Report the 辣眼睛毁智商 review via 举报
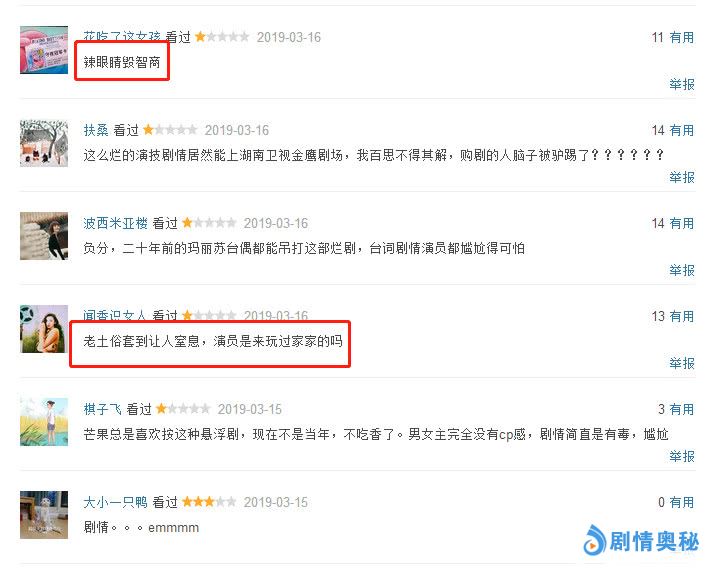 point(682,84)
